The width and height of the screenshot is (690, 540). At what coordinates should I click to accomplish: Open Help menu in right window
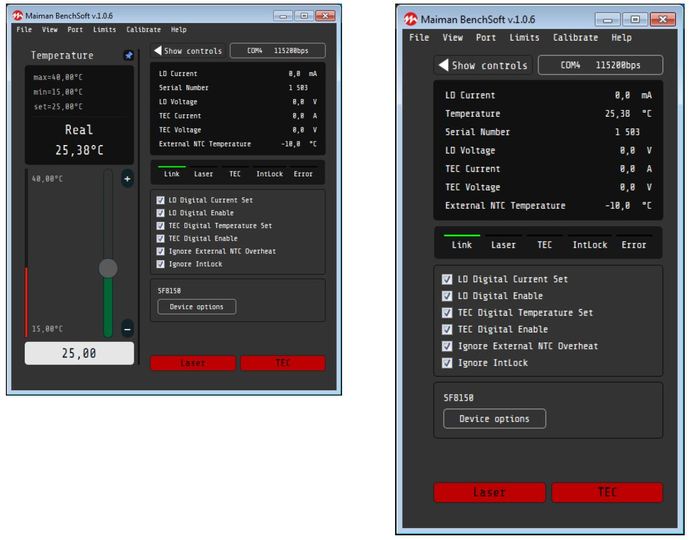[x=621, y=37]
